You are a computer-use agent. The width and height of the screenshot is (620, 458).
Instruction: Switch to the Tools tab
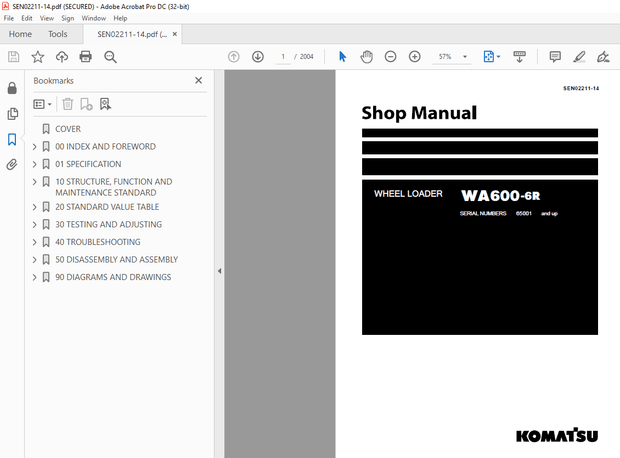coord(58,34)
